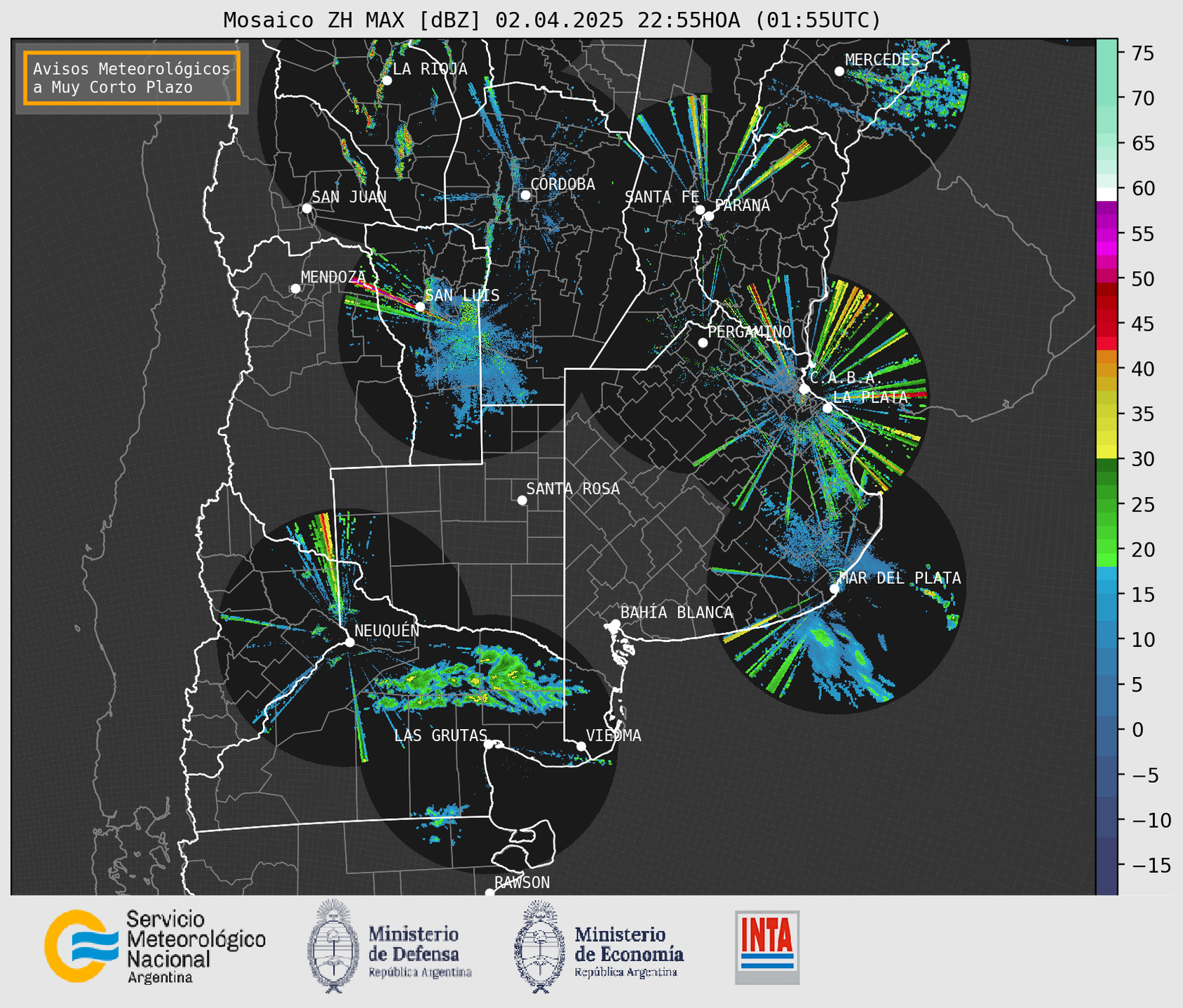
Task: Click the NEUQUÉN city marker
Action: point(349,642)
